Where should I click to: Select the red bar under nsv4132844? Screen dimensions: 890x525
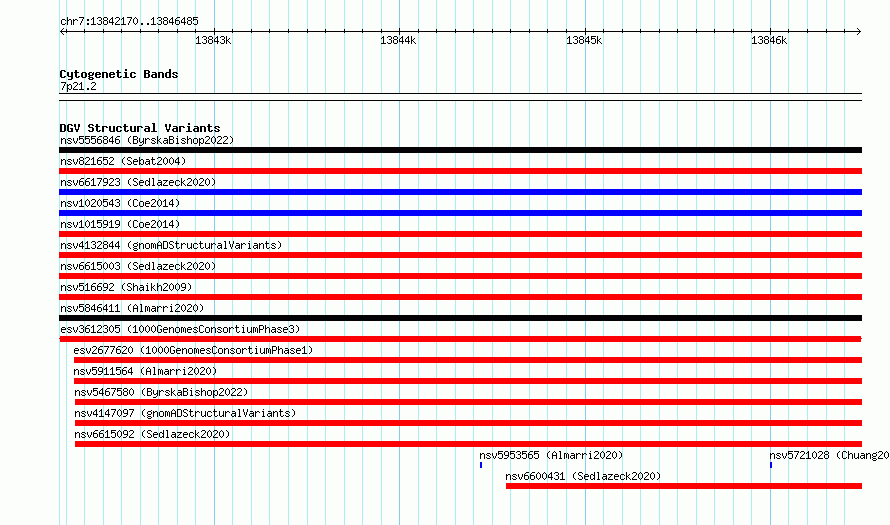(x=460, y=255)
